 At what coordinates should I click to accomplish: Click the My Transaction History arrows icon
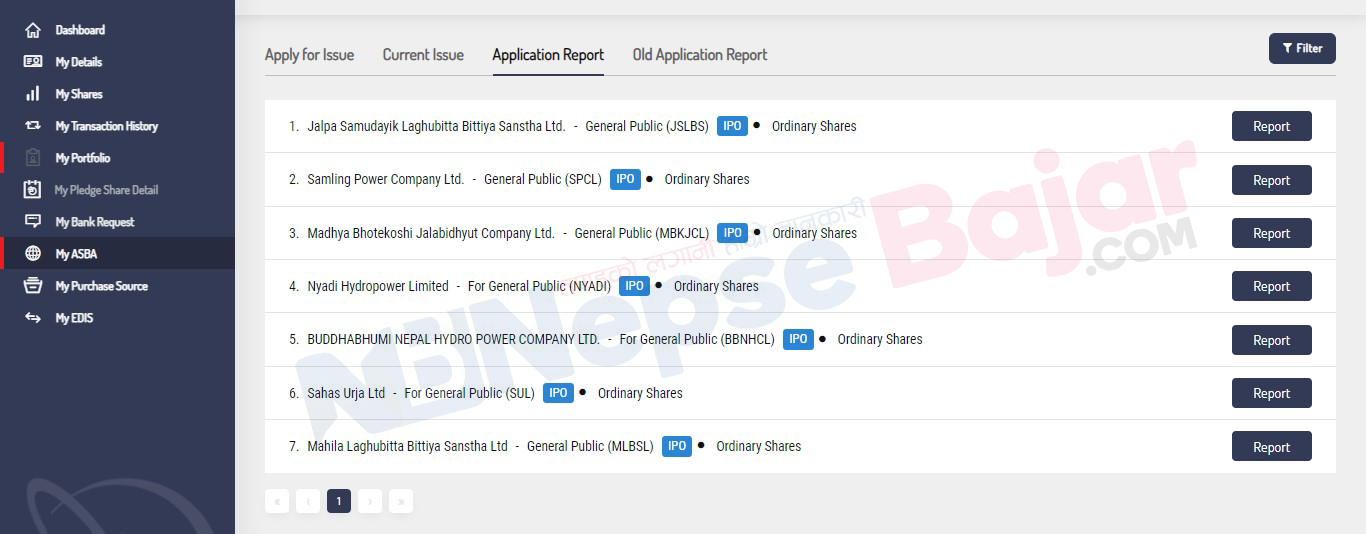(33, 126)
